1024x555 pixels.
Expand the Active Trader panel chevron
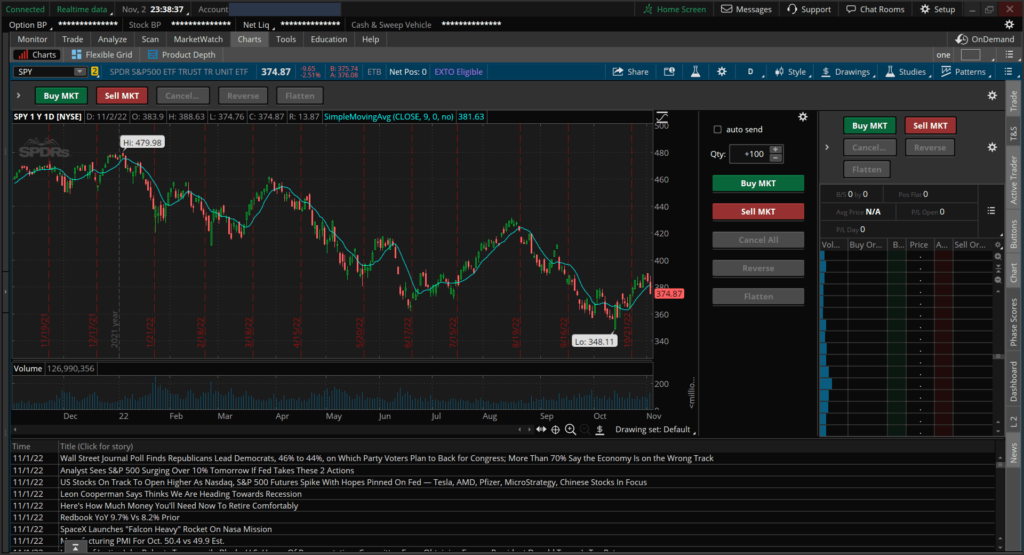coord(827,148)
